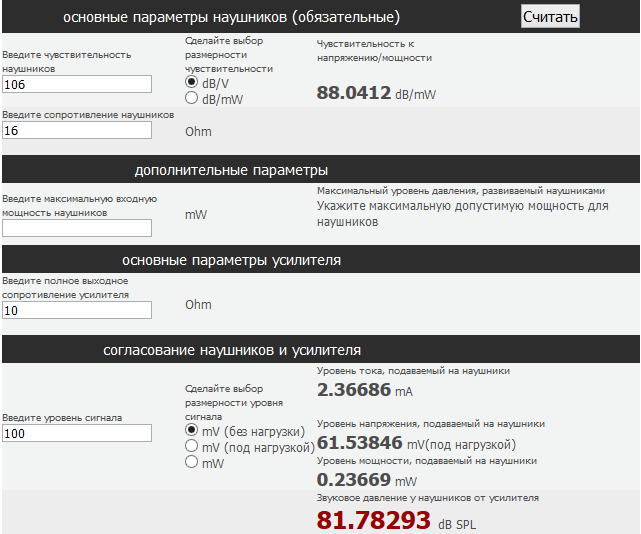Click the дополнительные параметры header
The width and height of the screenshot is (641, 534).
[231, 170]
